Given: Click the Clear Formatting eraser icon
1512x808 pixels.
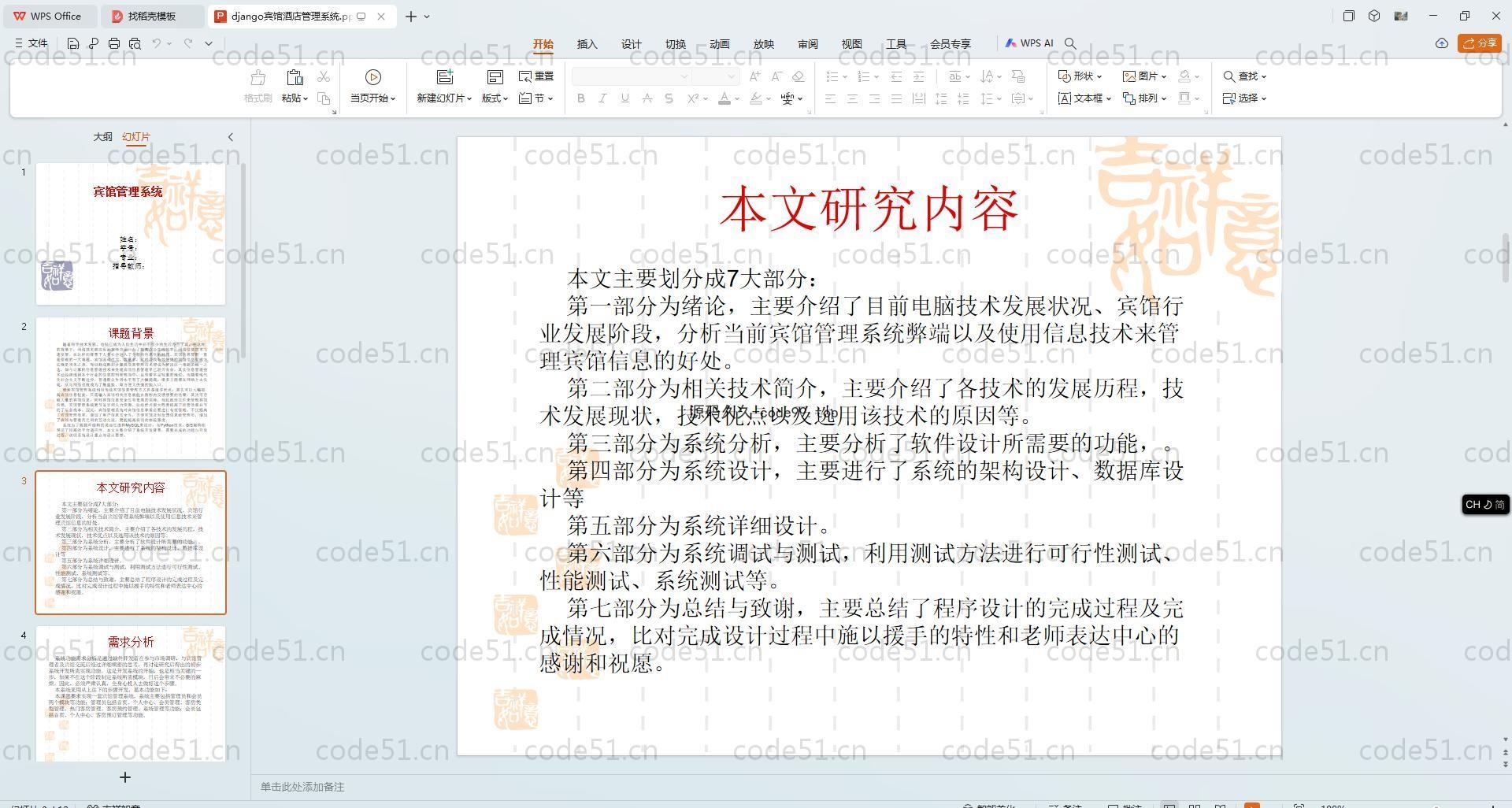Looking at the screenshot, I should coord(798,76).
